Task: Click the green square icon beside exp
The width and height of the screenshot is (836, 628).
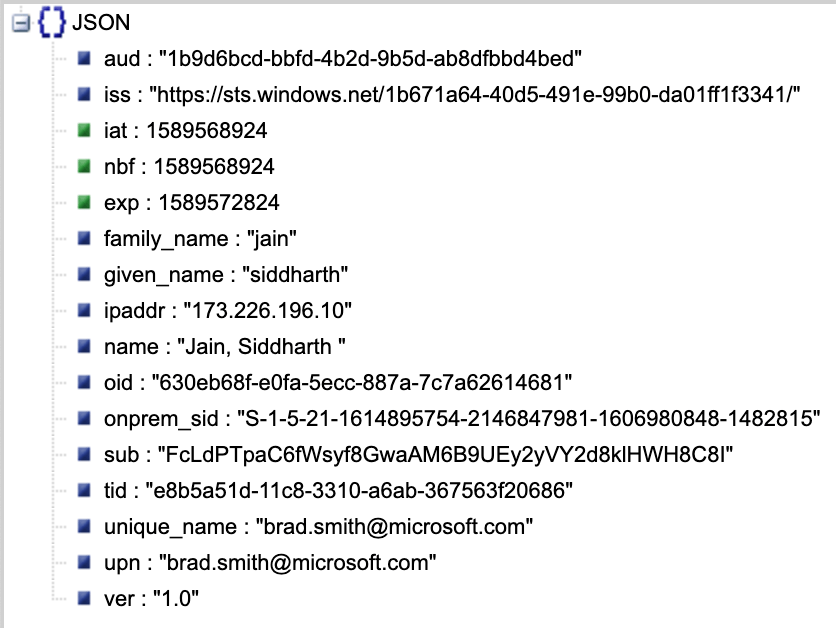Action: pyautogui.click(x=84, y=203)
